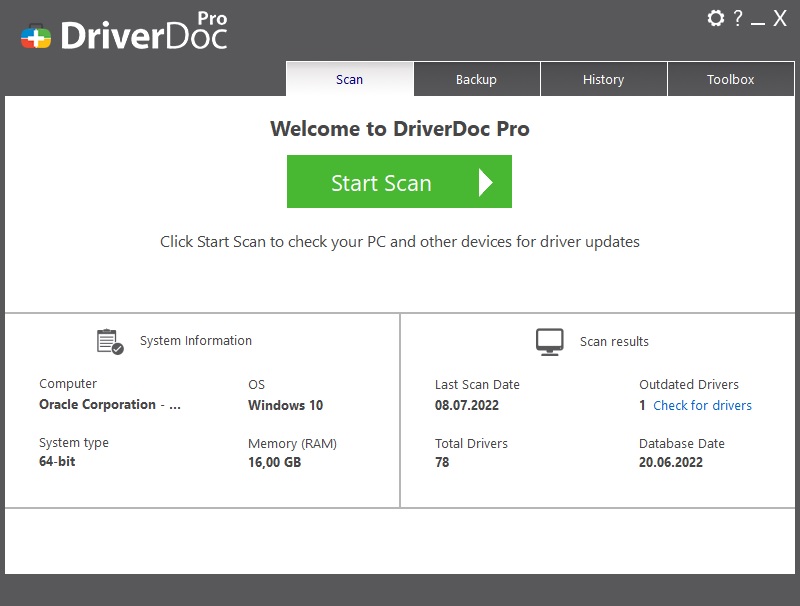
Task: Close the DriverDoc window with X
Action: coord(780,18)
